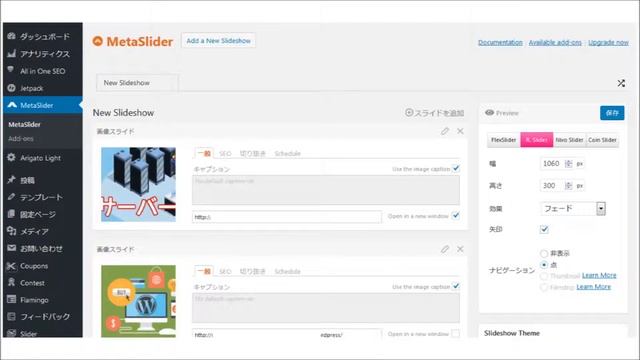Click the Flamingo icon in sidebar
Viewport: 640px width, 360px height.
click(x=11, y=300)
